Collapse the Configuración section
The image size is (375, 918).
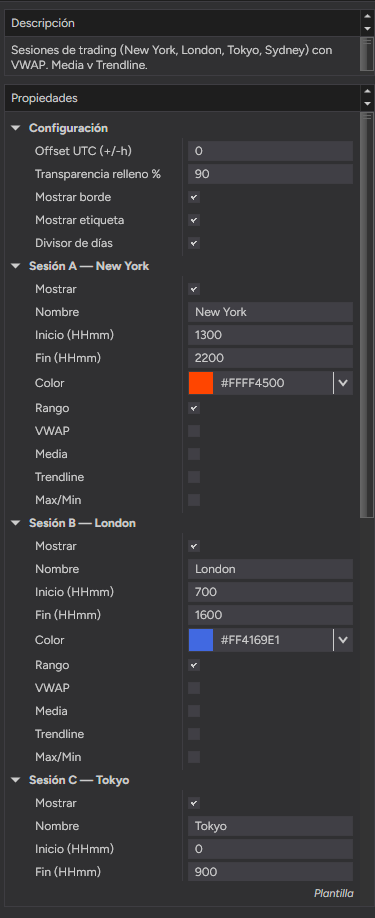[x=16, y=128]
